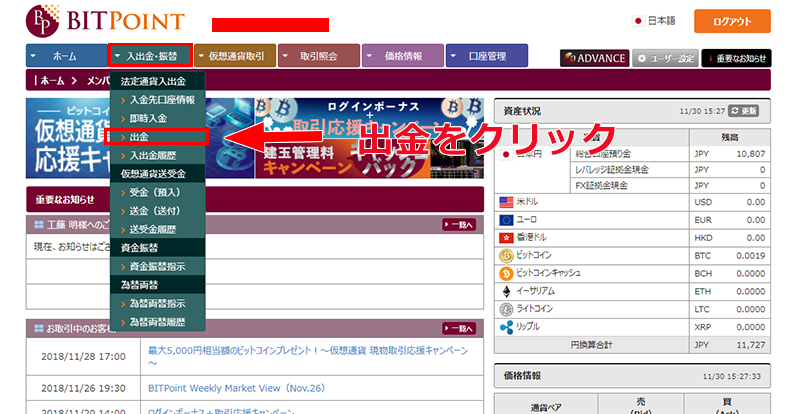Click the Ethereum icon
Viewport: 800px width, 414px height.
click(x=506, y=291)
